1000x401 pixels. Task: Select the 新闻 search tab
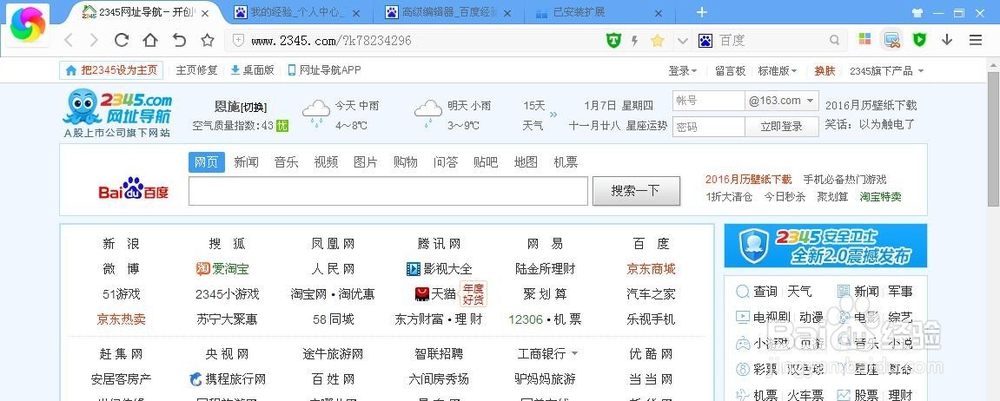246,162
